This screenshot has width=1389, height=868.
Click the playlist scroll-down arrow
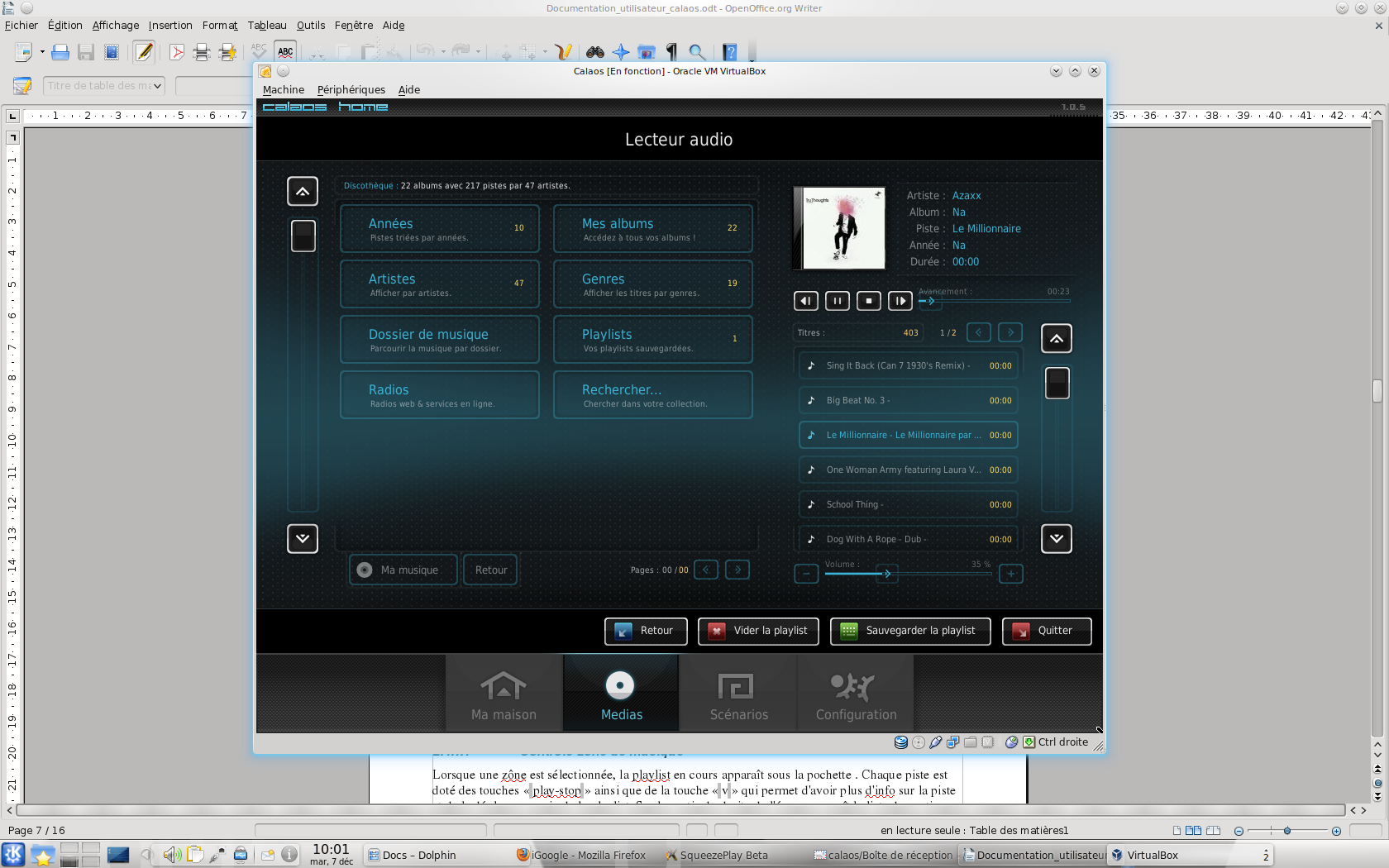pos(1057,539)
